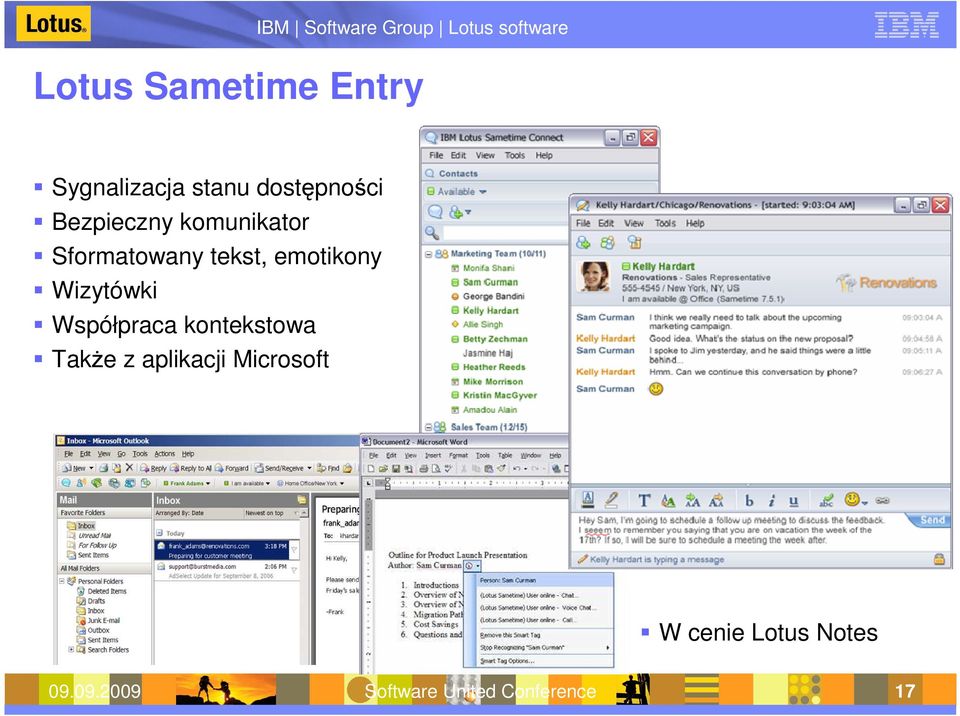Open View menu in Sametime Connect window
This screenshot has height=716, width=960.
pyautogui.click(x=485, y=156)
